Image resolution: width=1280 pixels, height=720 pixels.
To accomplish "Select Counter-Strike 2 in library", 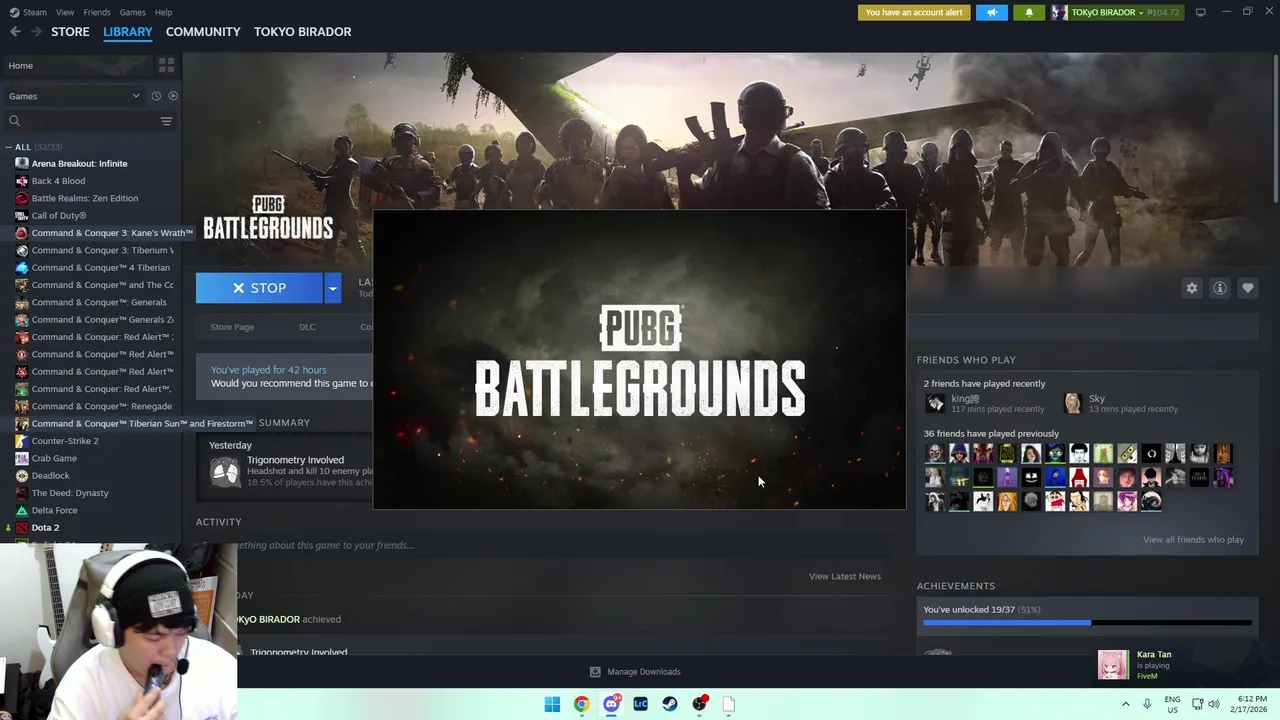I will pos(65,441).
